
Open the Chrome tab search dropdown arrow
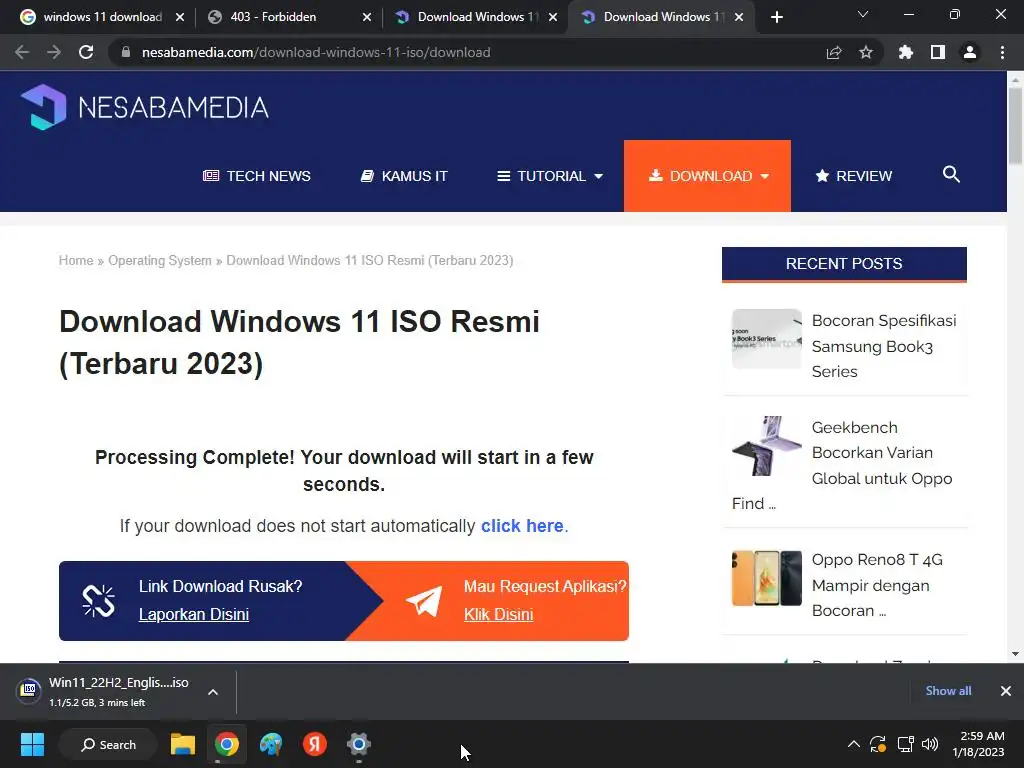click(863, 14)
